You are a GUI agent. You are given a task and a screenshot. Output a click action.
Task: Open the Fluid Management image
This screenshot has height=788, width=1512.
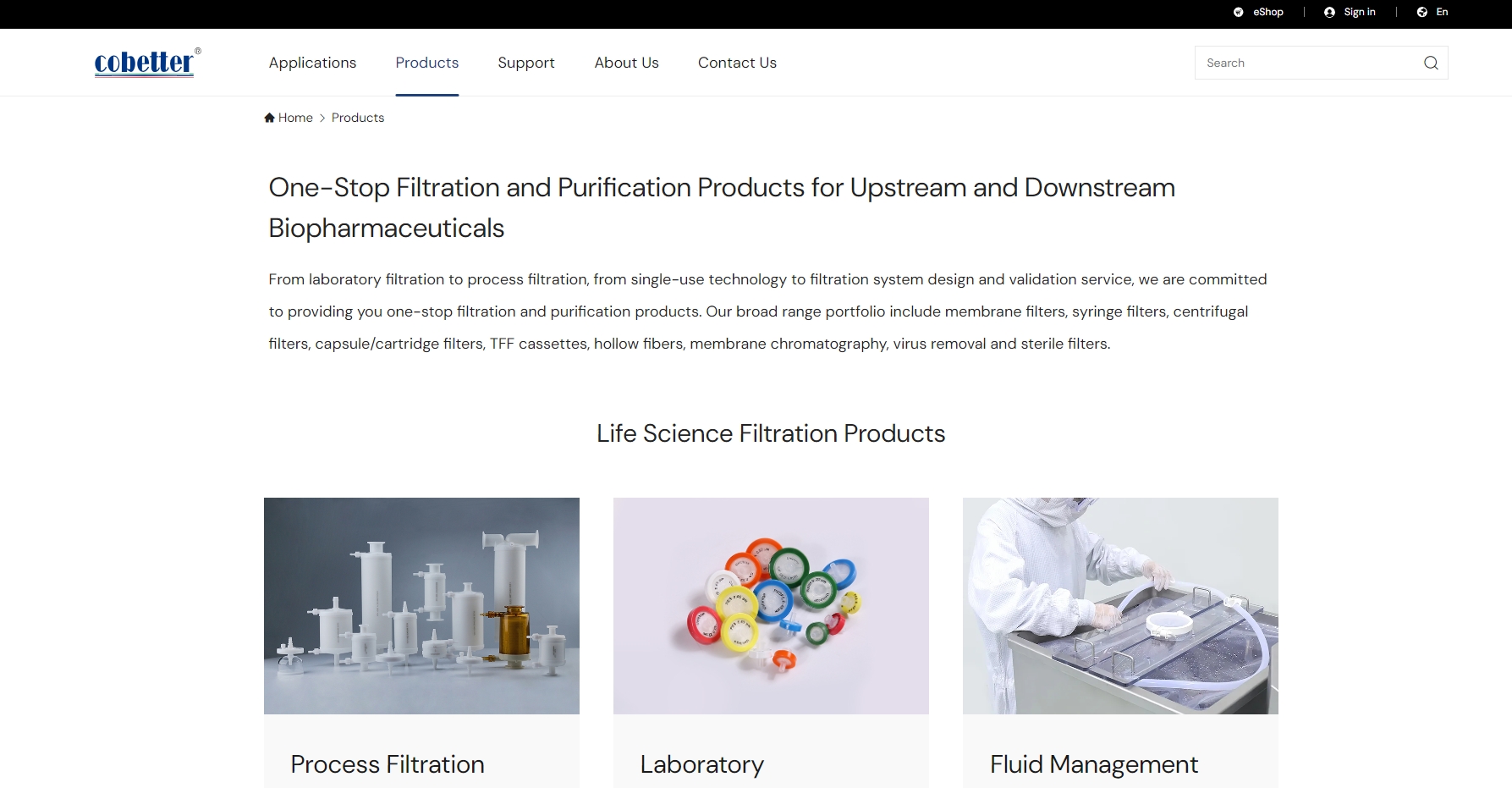coord(1119,605)
